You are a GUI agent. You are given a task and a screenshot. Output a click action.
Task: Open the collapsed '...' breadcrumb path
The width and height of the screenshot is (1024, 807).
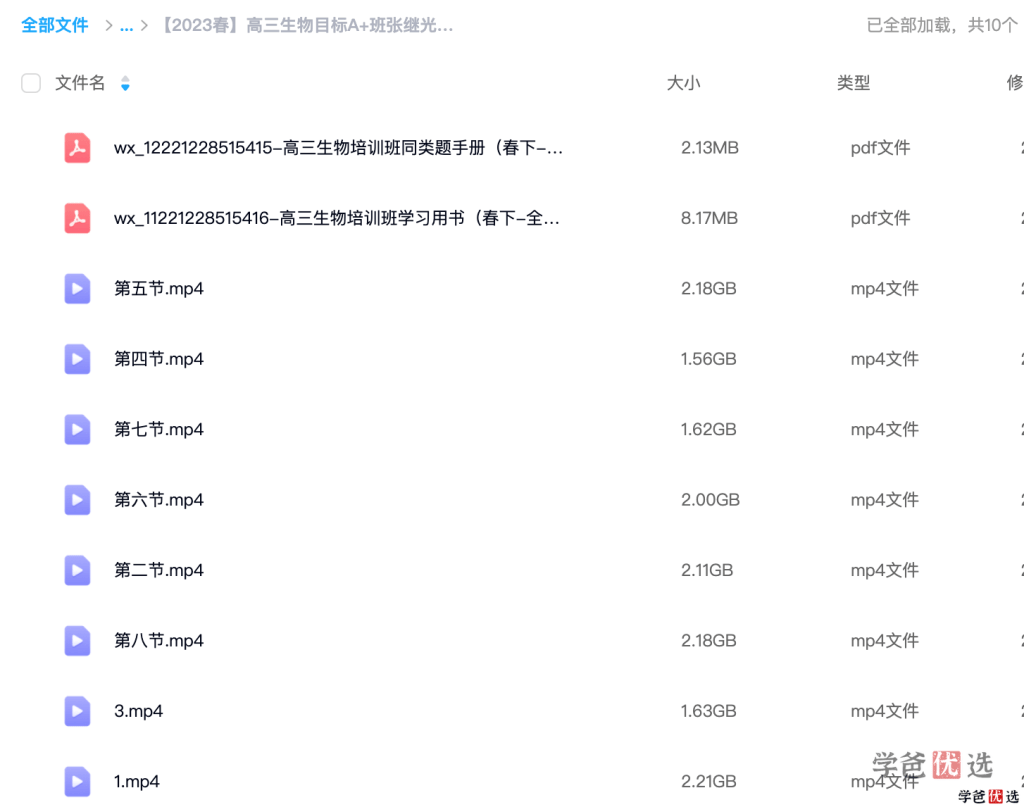(127, 26)
